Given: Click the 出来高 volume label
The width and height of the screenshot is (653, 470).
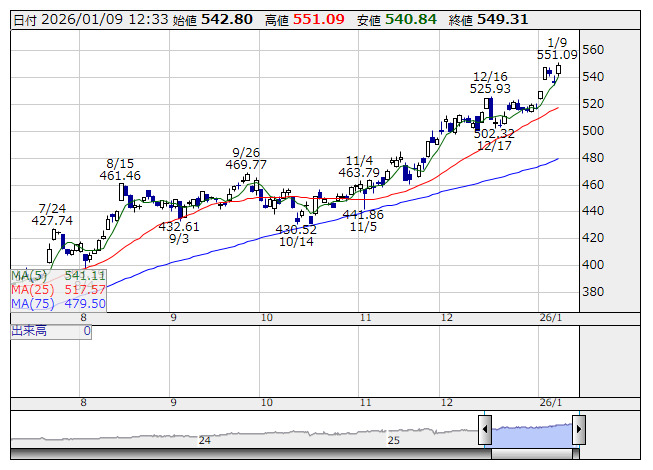Looking at the screenshot, I should point(30,330).
